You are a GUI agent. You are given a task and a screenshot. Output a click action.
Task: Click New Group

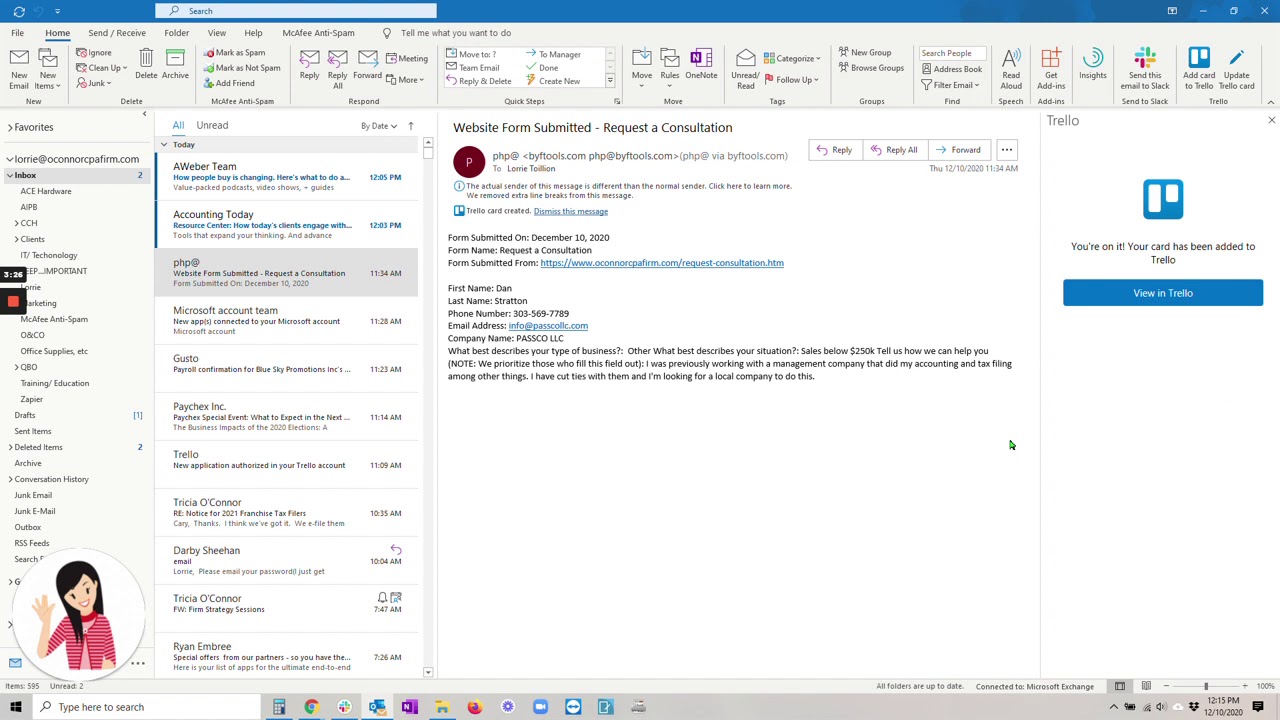coord(865,53)
